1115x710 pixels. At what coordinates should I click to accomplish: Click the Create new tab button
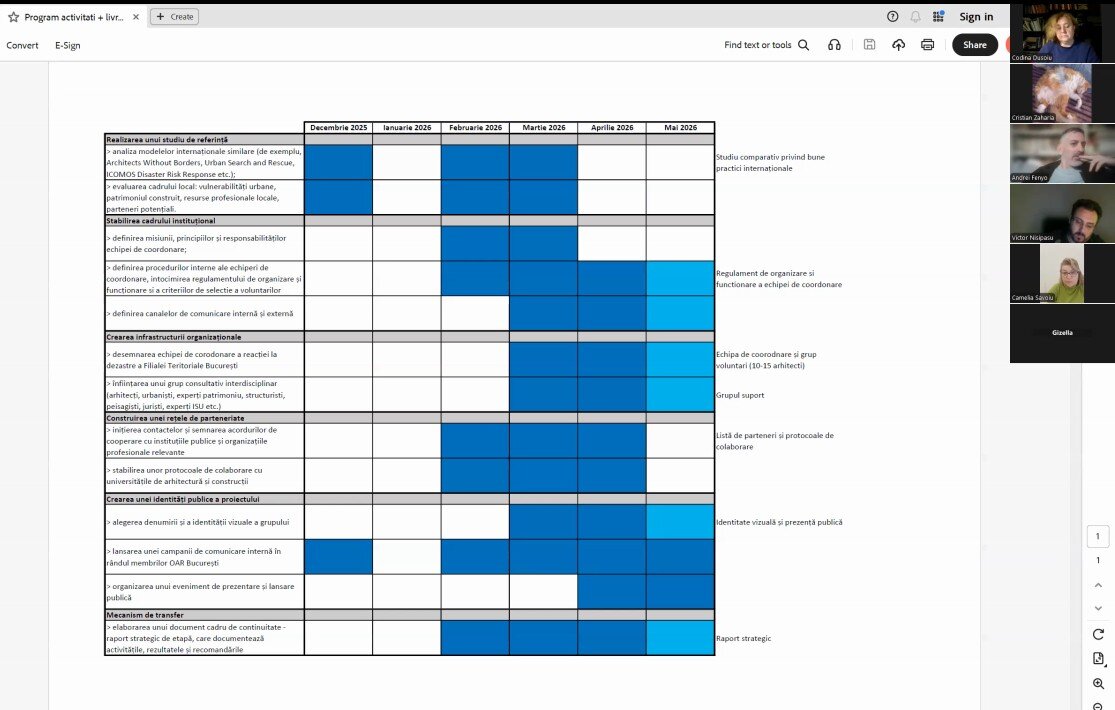[174, 17]
